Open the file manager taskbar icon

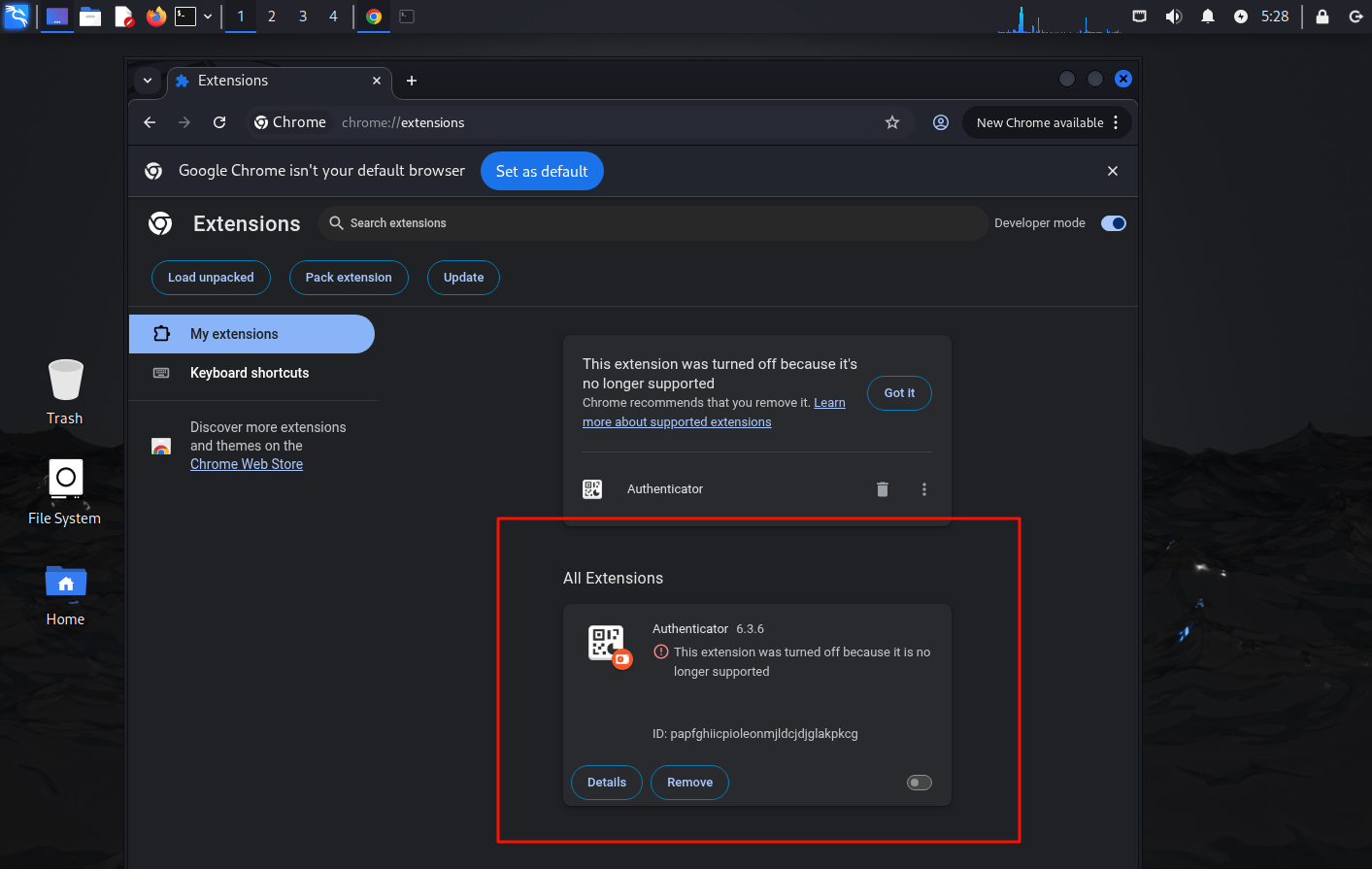click(x=90, y=17)
